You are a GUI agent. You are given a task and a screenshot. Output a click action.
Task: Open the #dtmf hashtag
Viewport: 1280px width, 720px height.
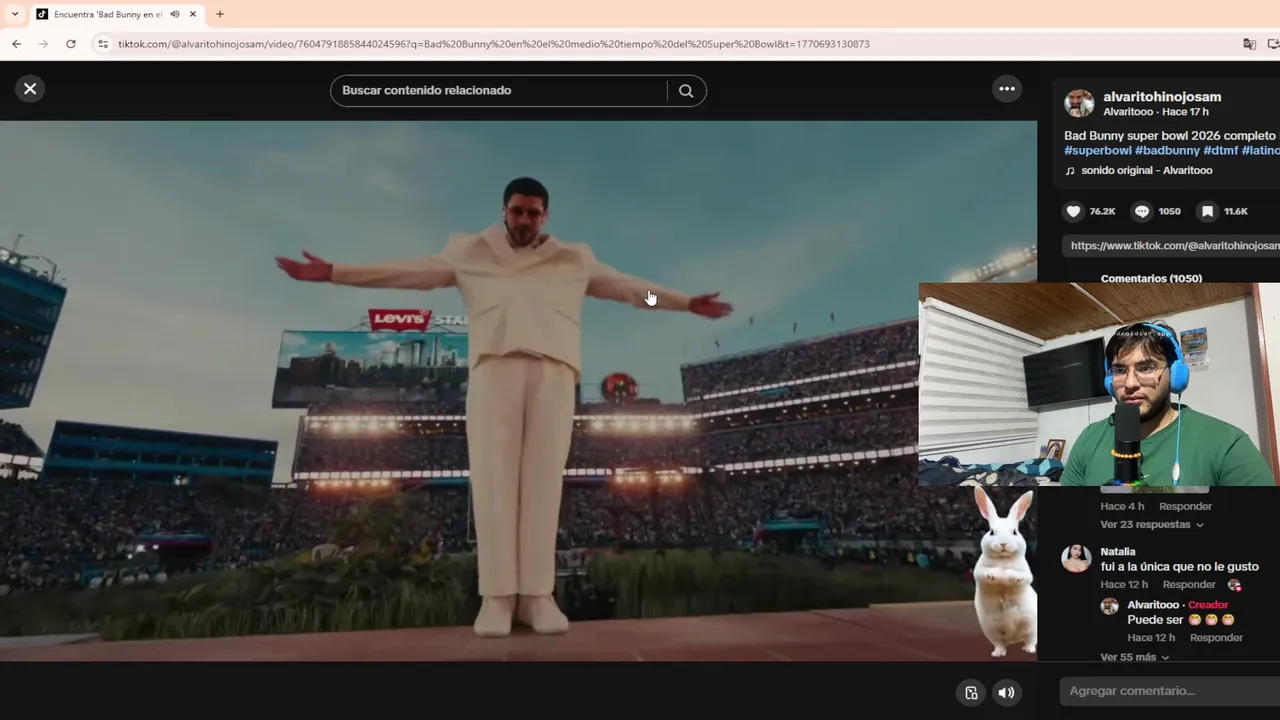[x=1220, y=151]
